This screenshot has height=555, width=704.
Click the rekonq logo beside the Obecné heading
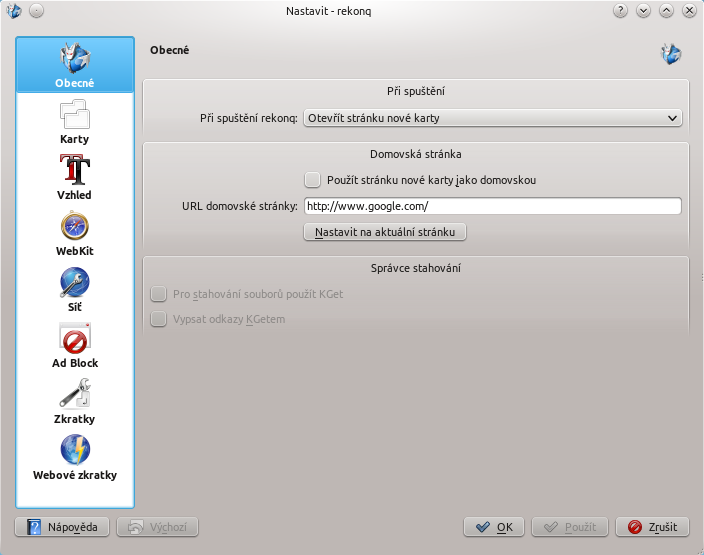pos(671,54)
